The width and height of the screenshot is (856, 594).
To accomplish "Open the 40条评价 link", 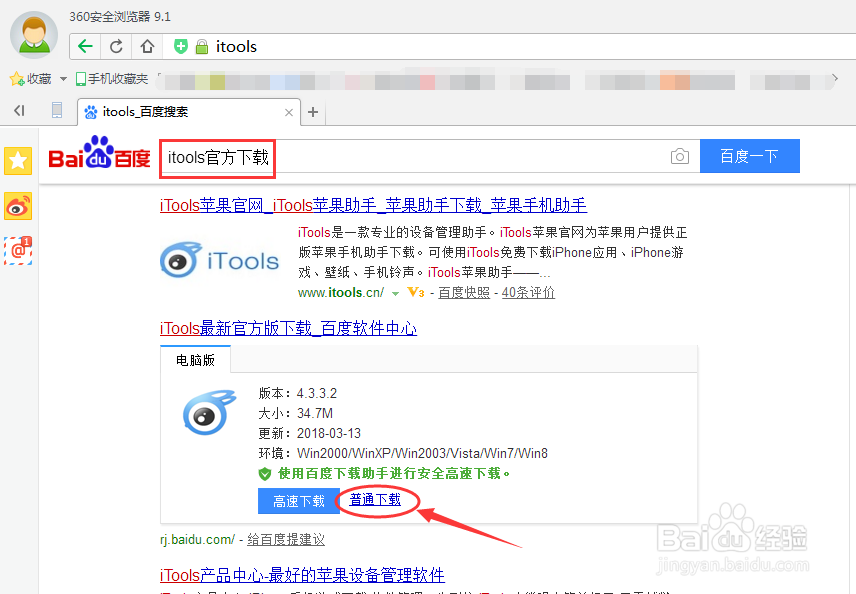I will (x=528, y=293).
